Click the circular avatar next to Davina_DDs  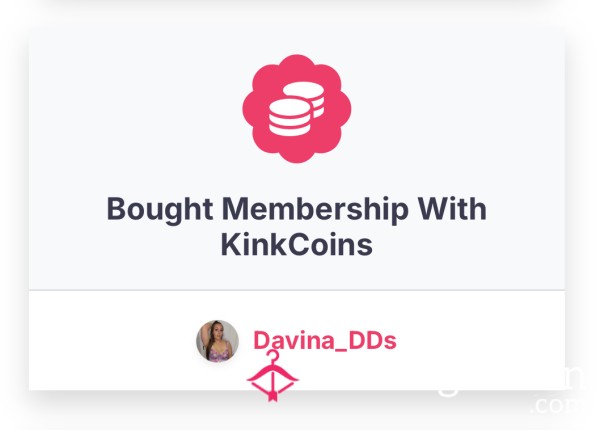pos(217,341)
